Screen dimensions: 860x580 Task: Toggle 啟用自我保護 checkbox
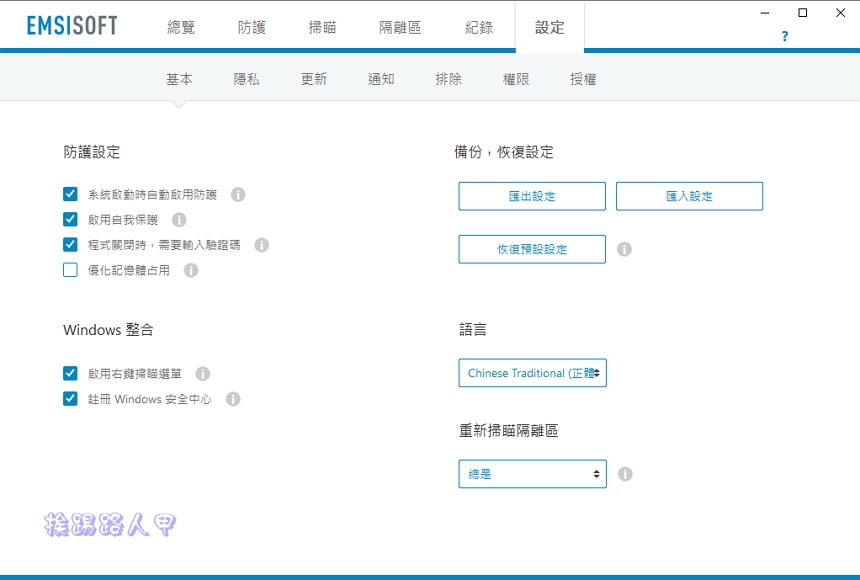click(x=70, y=219)
